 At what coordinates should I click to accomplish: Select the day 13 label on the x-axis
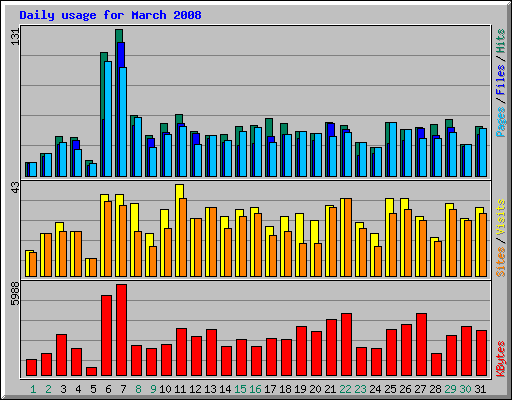[210, 389]
